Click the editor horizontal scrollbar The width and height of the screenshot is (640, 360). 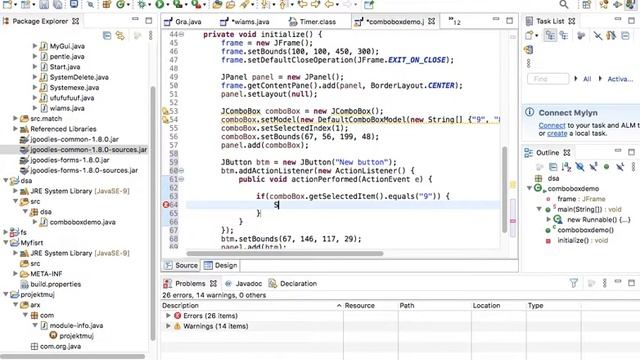(x=285, y=253)
